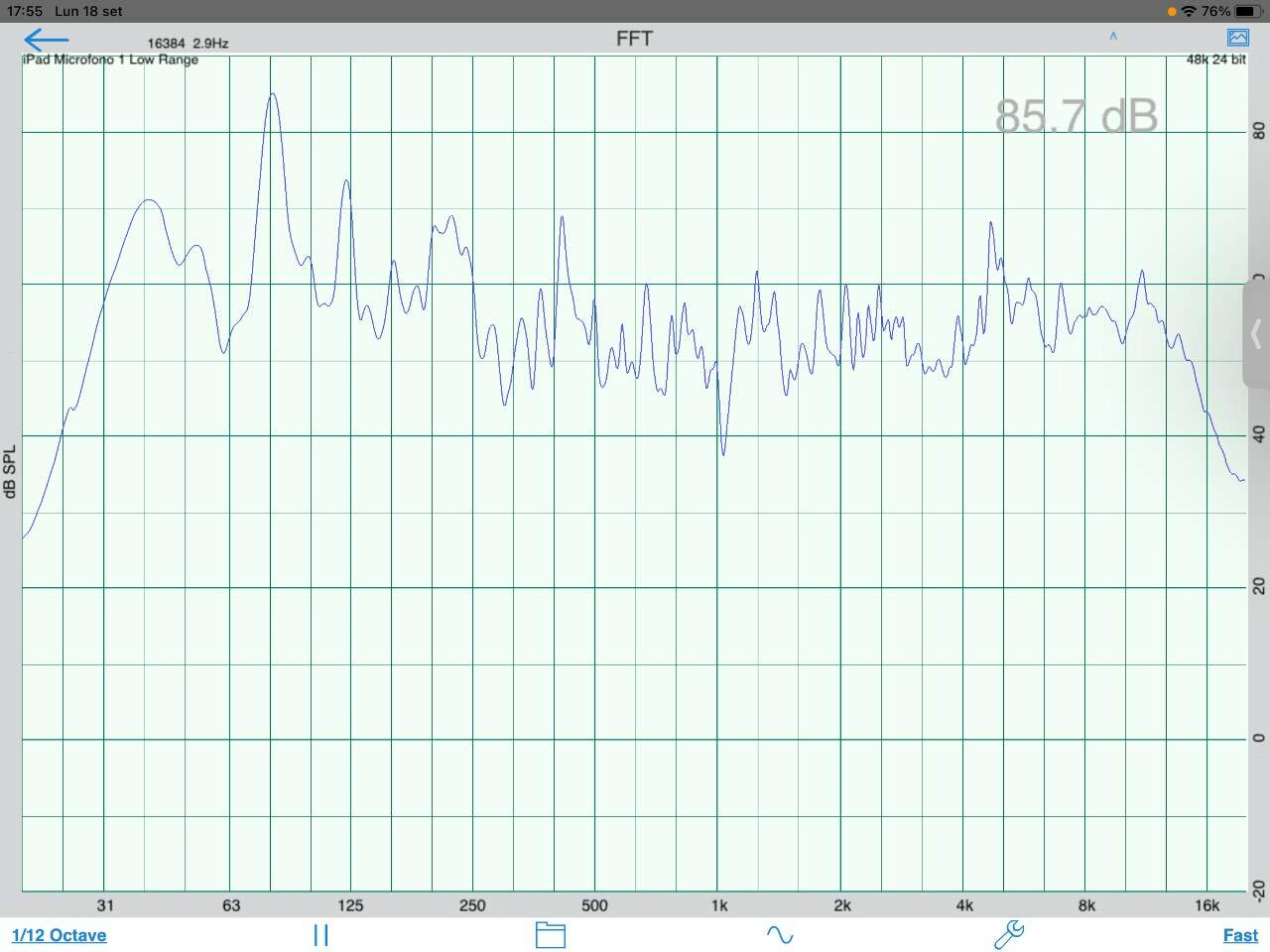The image size is (1270, 952).
Task: Tap the Wi-Fi status icon
Action: tap(1189, 11)
